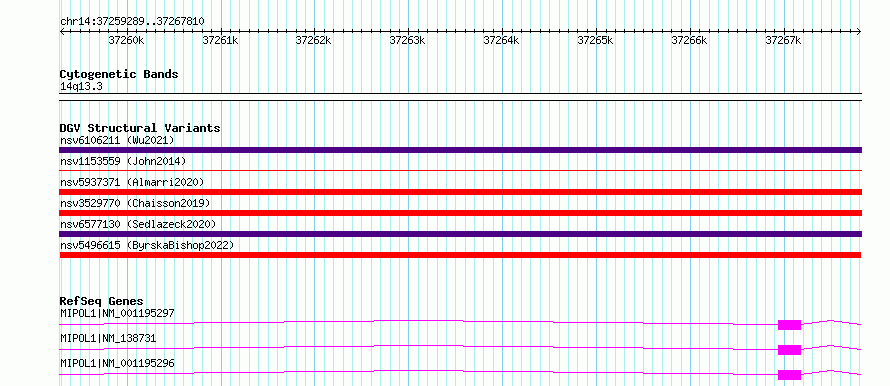This screenshot has width=890, height=386.
Task: Click the magenta exon block of NM_138731
Action: pyautogui.click(x=789, y=350)
